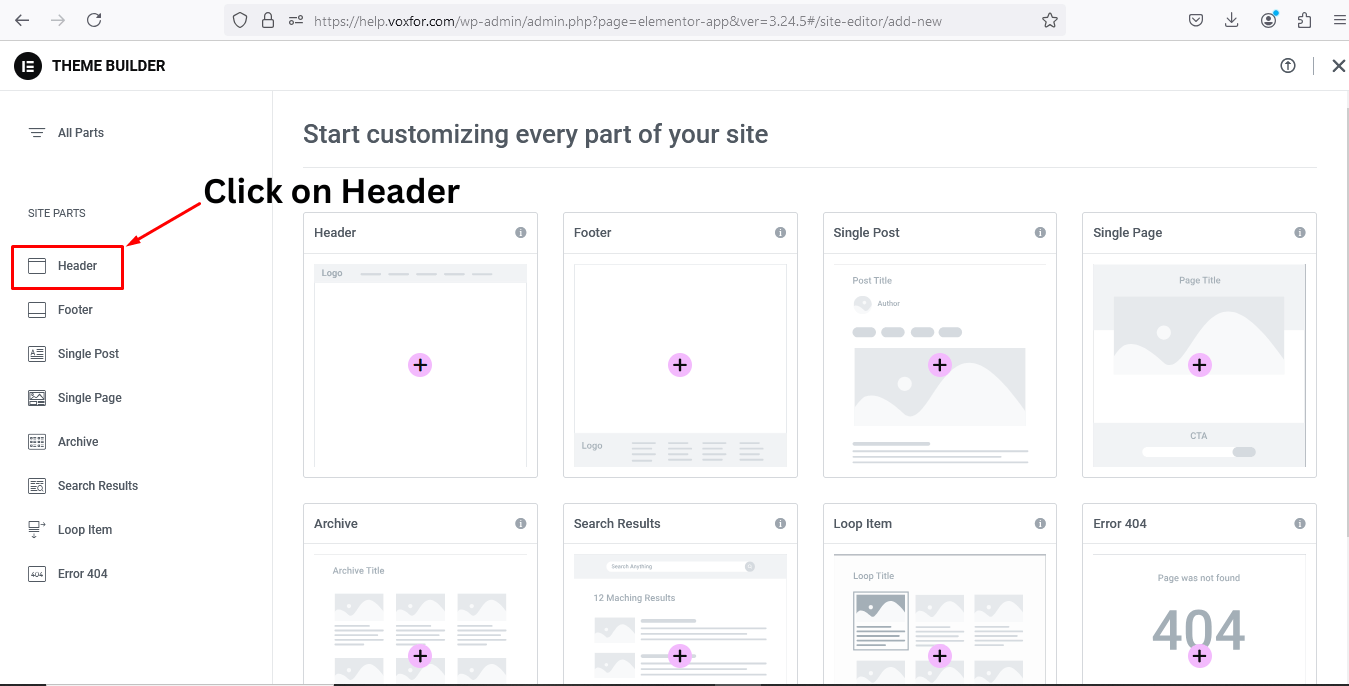
Task: Open the Theme Builder help icon
Action: pyautogui.click(x=1288, y=65)
